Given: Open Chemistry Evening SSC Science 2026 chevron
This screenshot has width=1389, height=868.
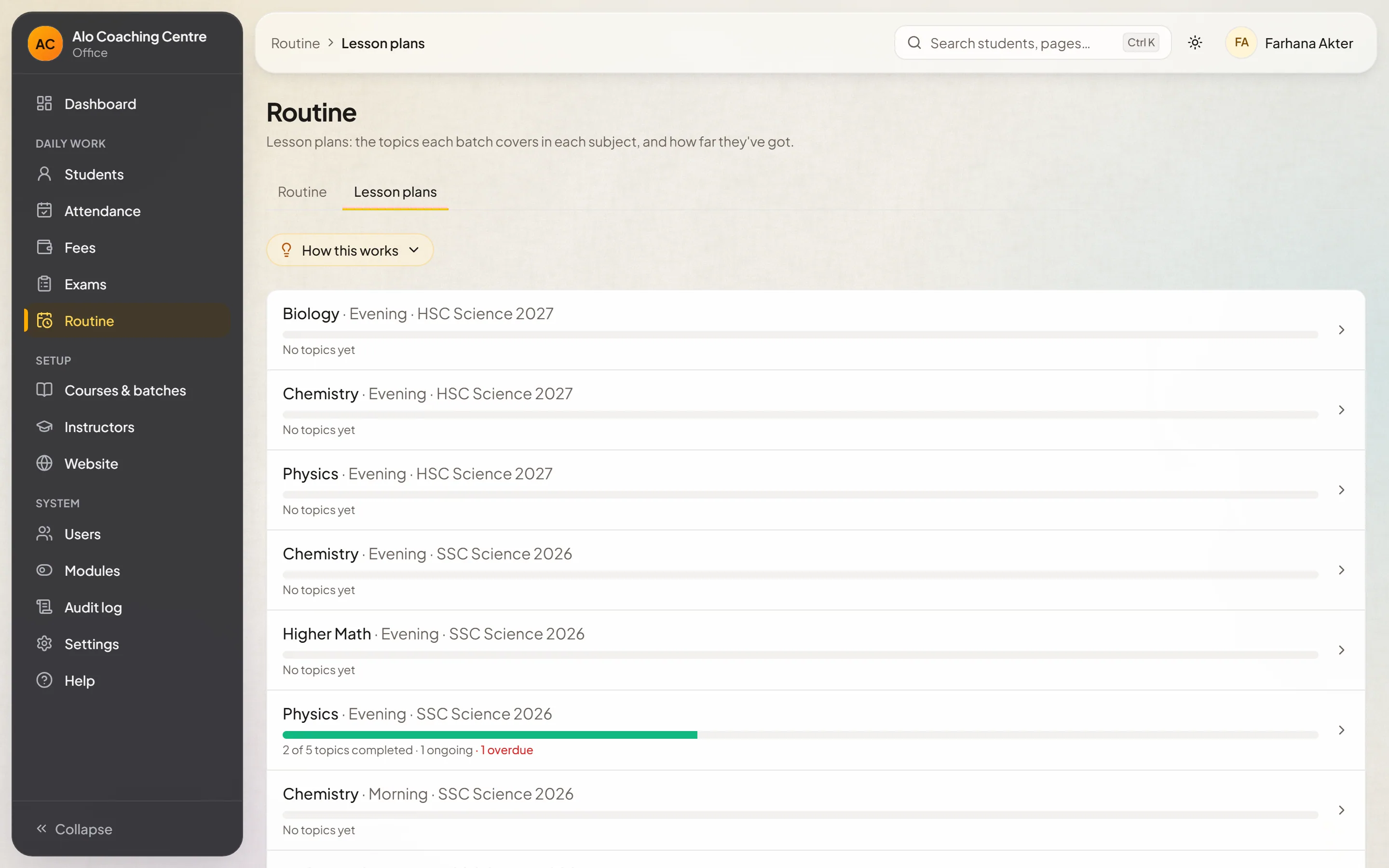Looking at the screenshot, I should click(x=1341, y=570).
